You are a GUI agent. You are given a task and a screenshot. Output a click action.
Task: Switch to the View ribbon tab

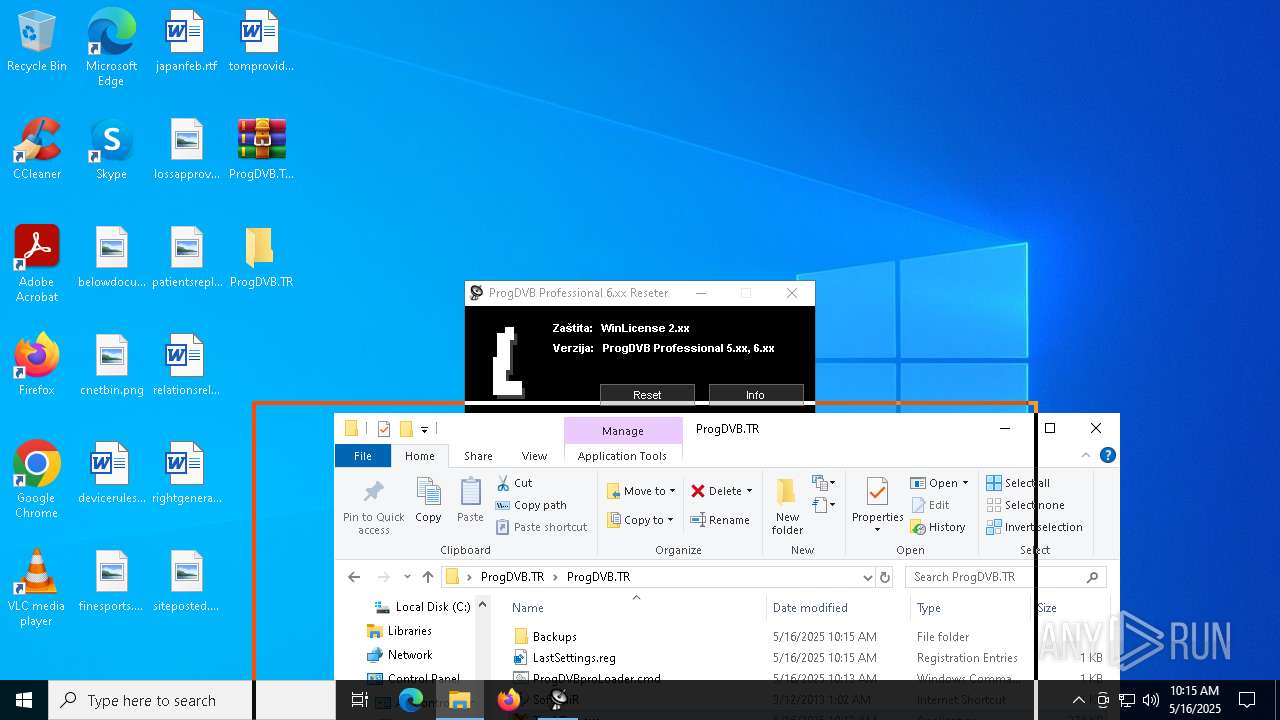[x=534, y=456]
